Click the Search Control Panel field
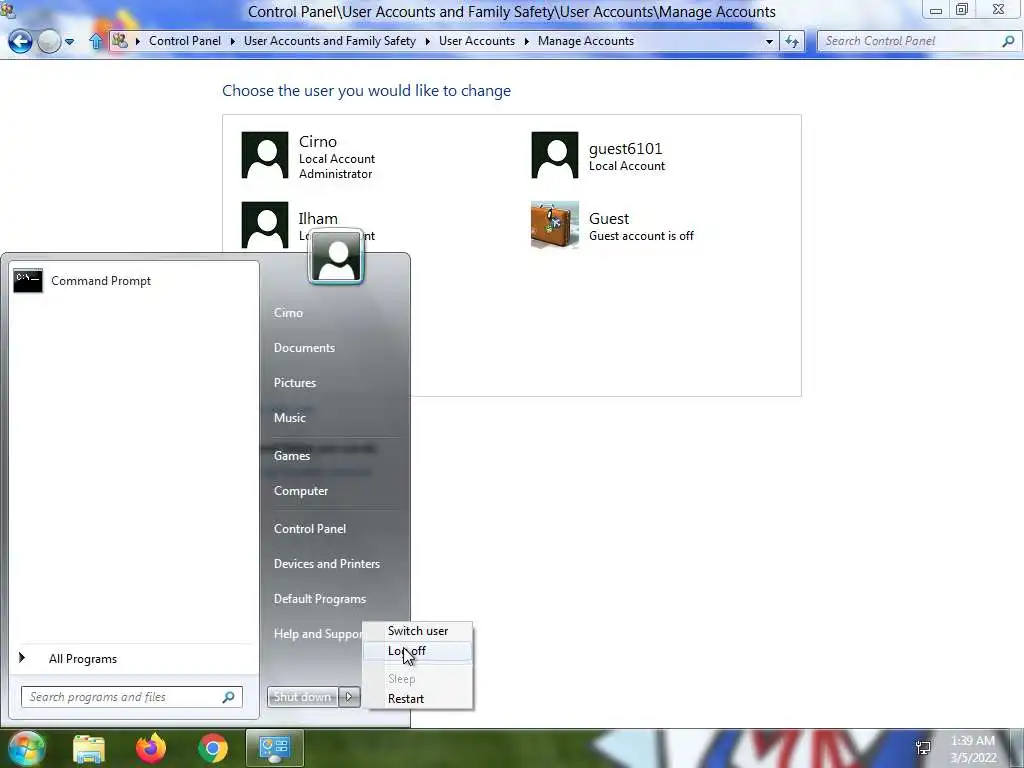 click(x=918, y=41)
